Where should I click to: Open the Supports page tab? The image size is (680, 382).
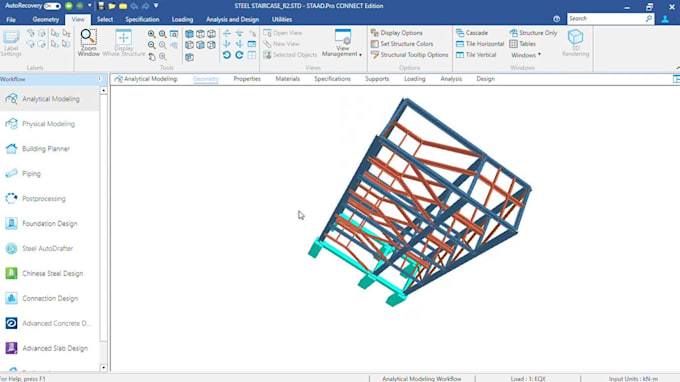tap(377, 79)
